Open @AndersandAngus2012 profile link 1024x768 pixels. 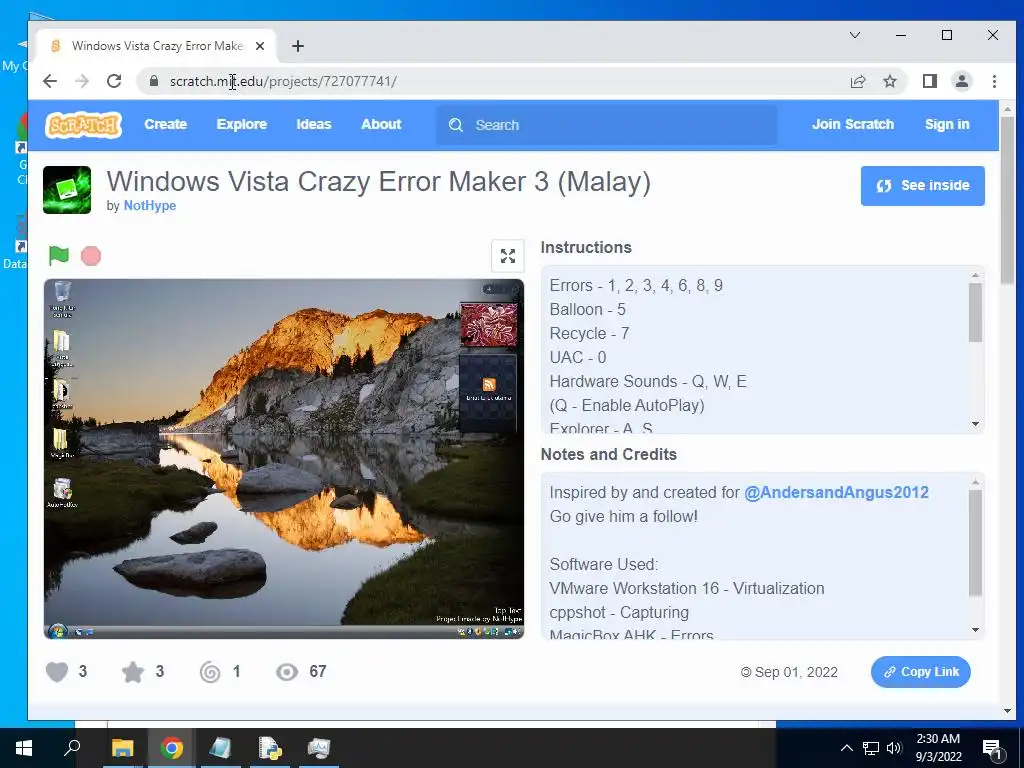pos(837,492)
